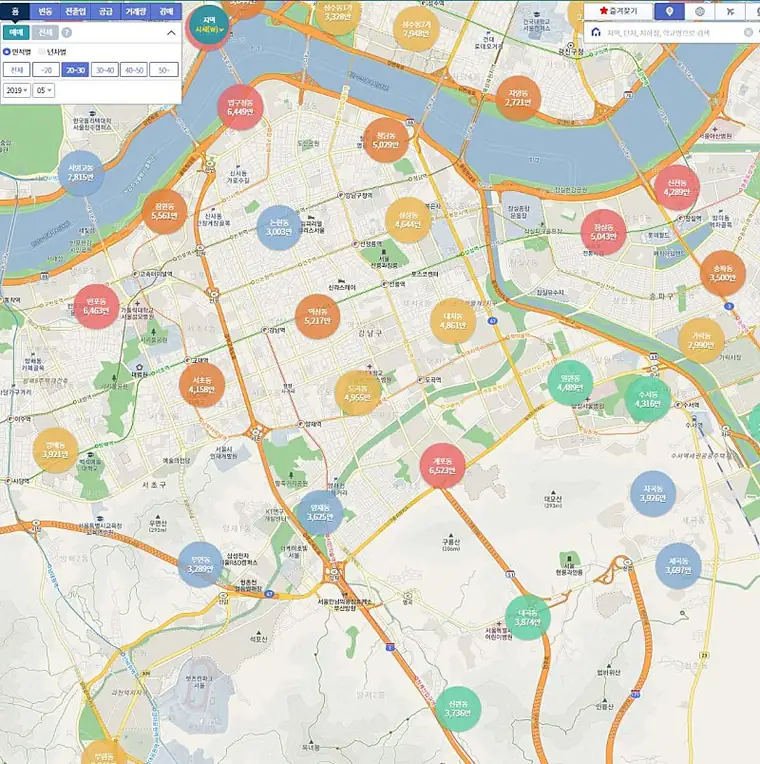Click the 강남구 district label on map
The width and height of the screenshot is (760, 764).
[x=370, y=333]
